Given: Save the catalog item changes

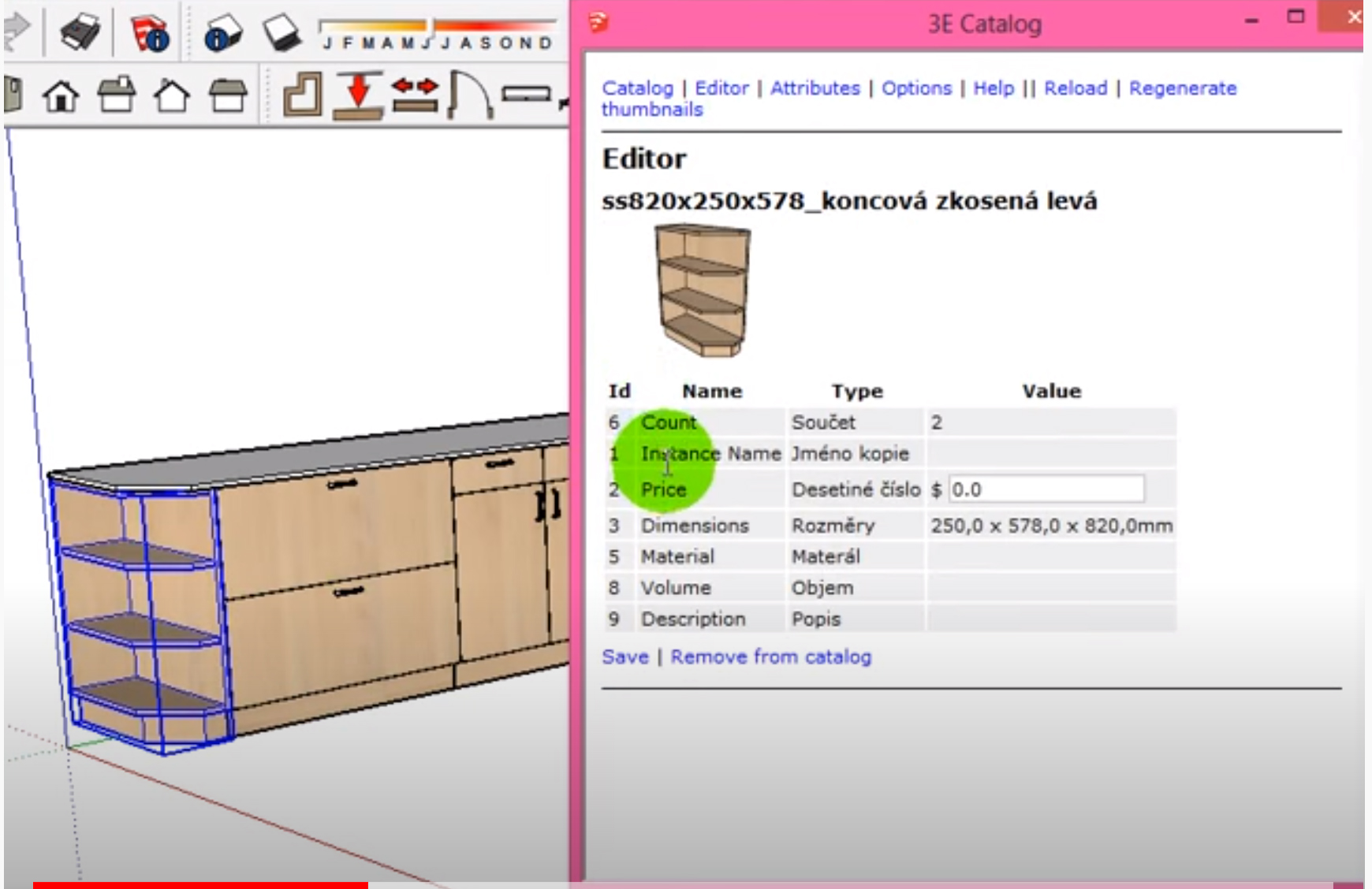Looking at the screenshot, I should click(625, 657).
